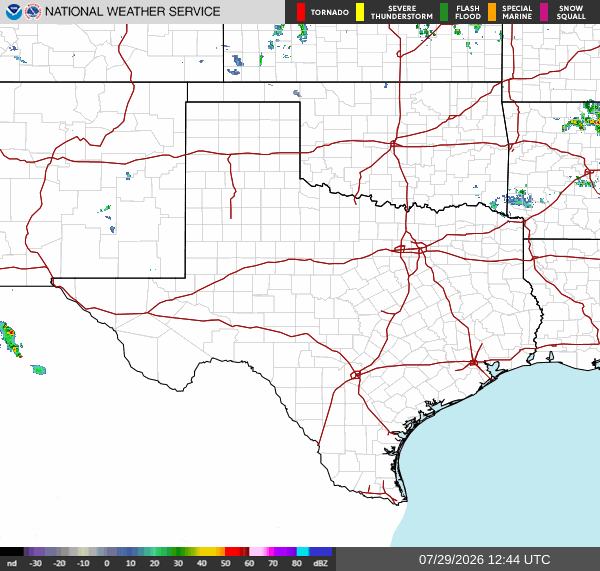
Task: Click the SEVERE THUNDERSTORM legend label
Action: 402,12
